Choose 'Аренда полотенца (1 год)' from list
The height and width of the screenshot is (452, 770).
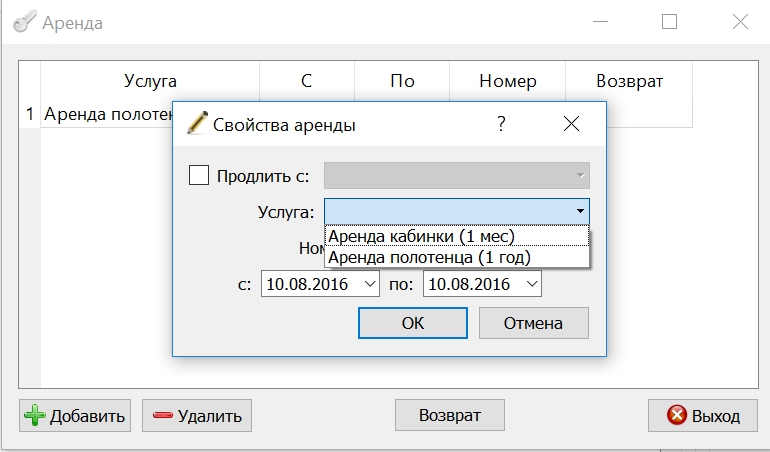tap(457, 257)
